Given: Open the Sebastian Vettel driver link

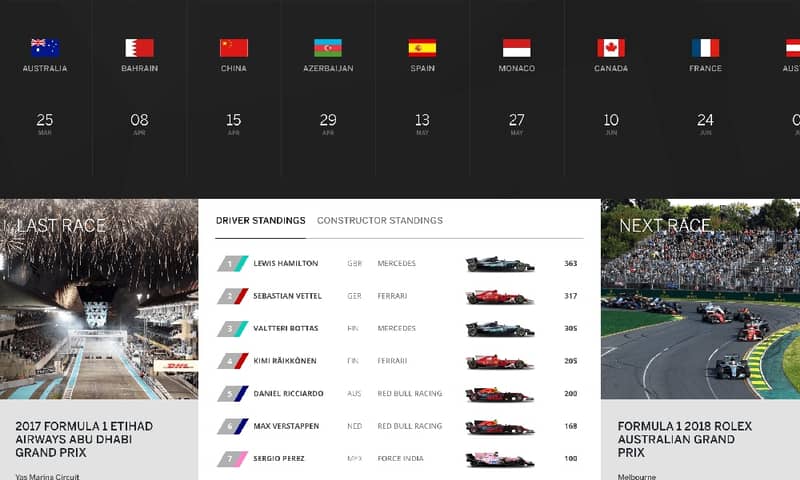Looking at the screenshot, I should (x=287, y=296).
